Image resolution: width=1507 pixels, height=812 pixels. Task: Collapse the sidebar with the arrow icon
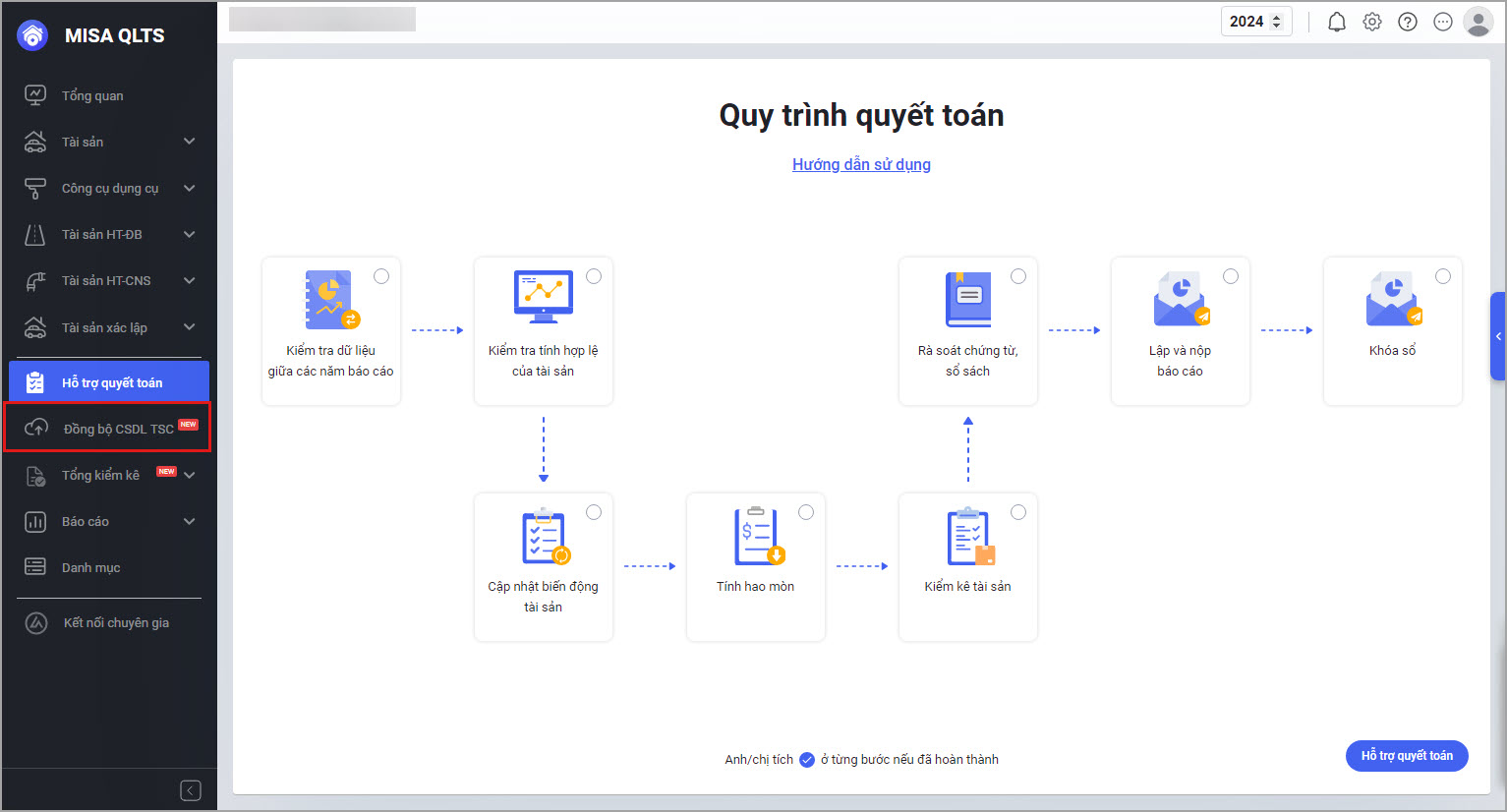click(x=191, y=790)
